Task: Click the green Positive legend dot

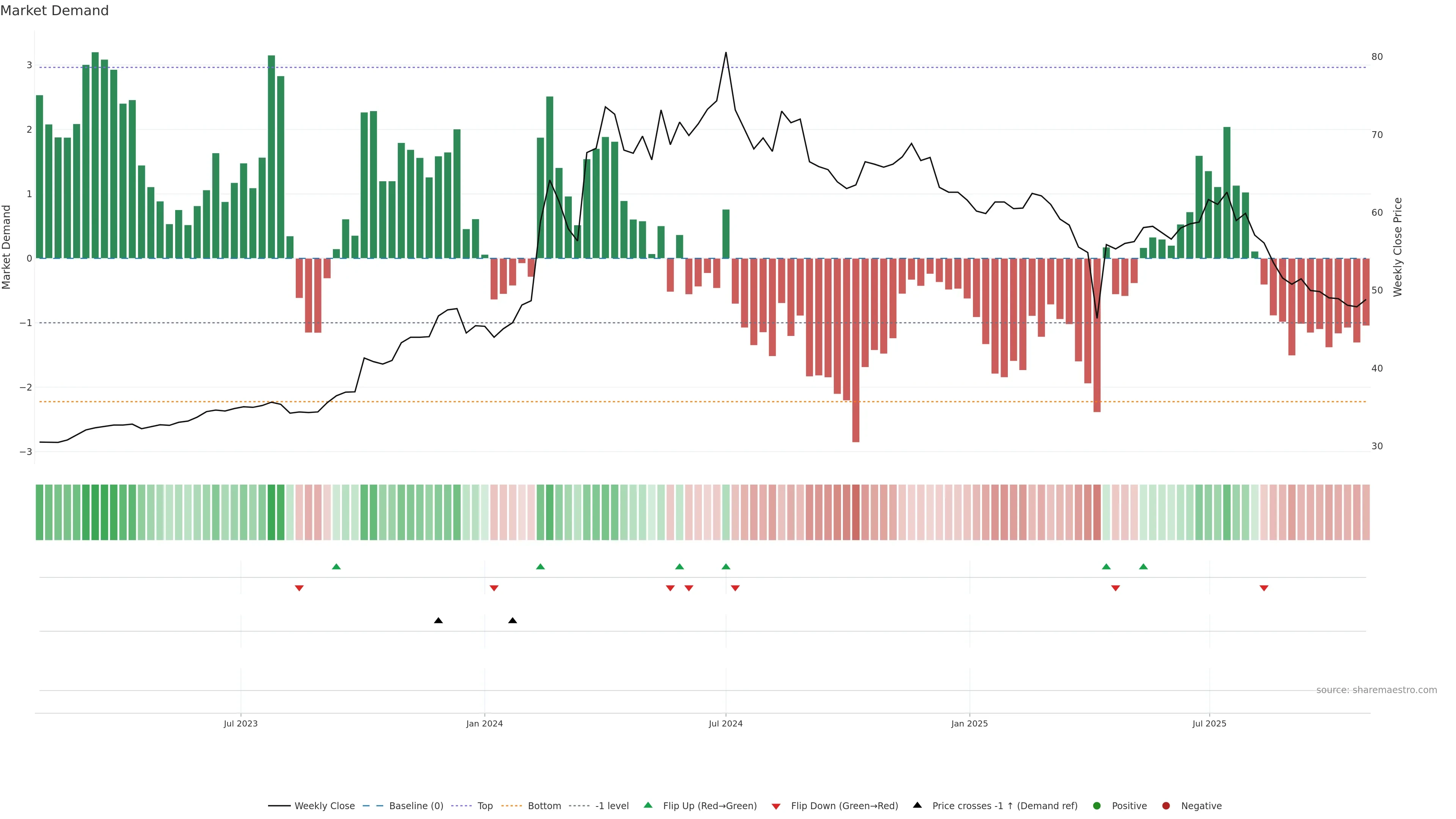Action: [1097, 806]
